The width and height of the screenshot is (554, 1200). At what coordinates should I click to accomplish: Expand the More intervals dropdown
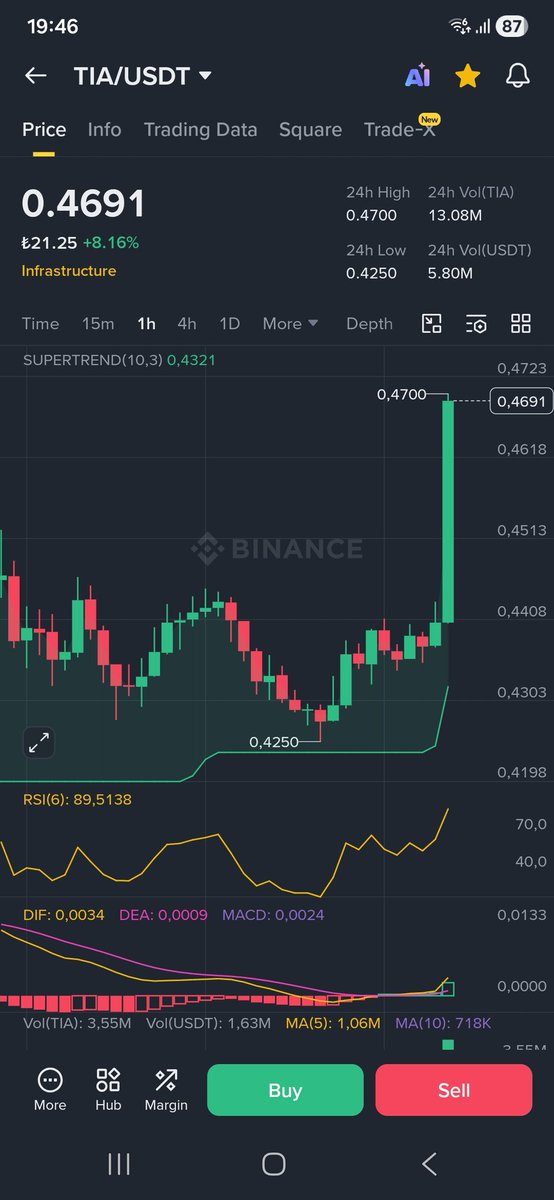290,324
